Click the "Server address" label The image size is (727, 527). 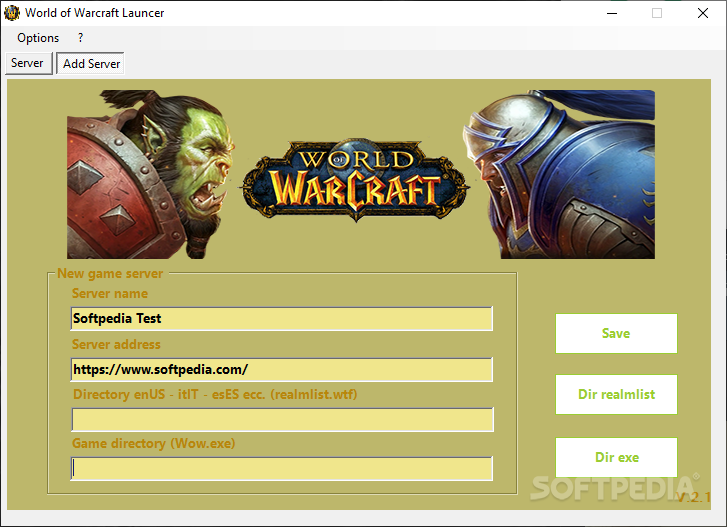pyautogui.click(x=116, y=344)
